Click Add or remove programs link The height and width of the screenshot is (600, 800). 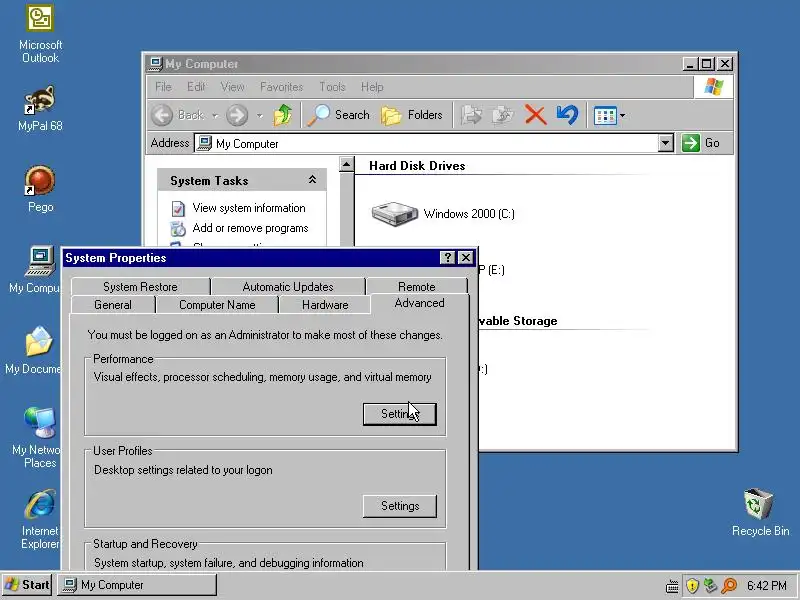click(251, 228)
